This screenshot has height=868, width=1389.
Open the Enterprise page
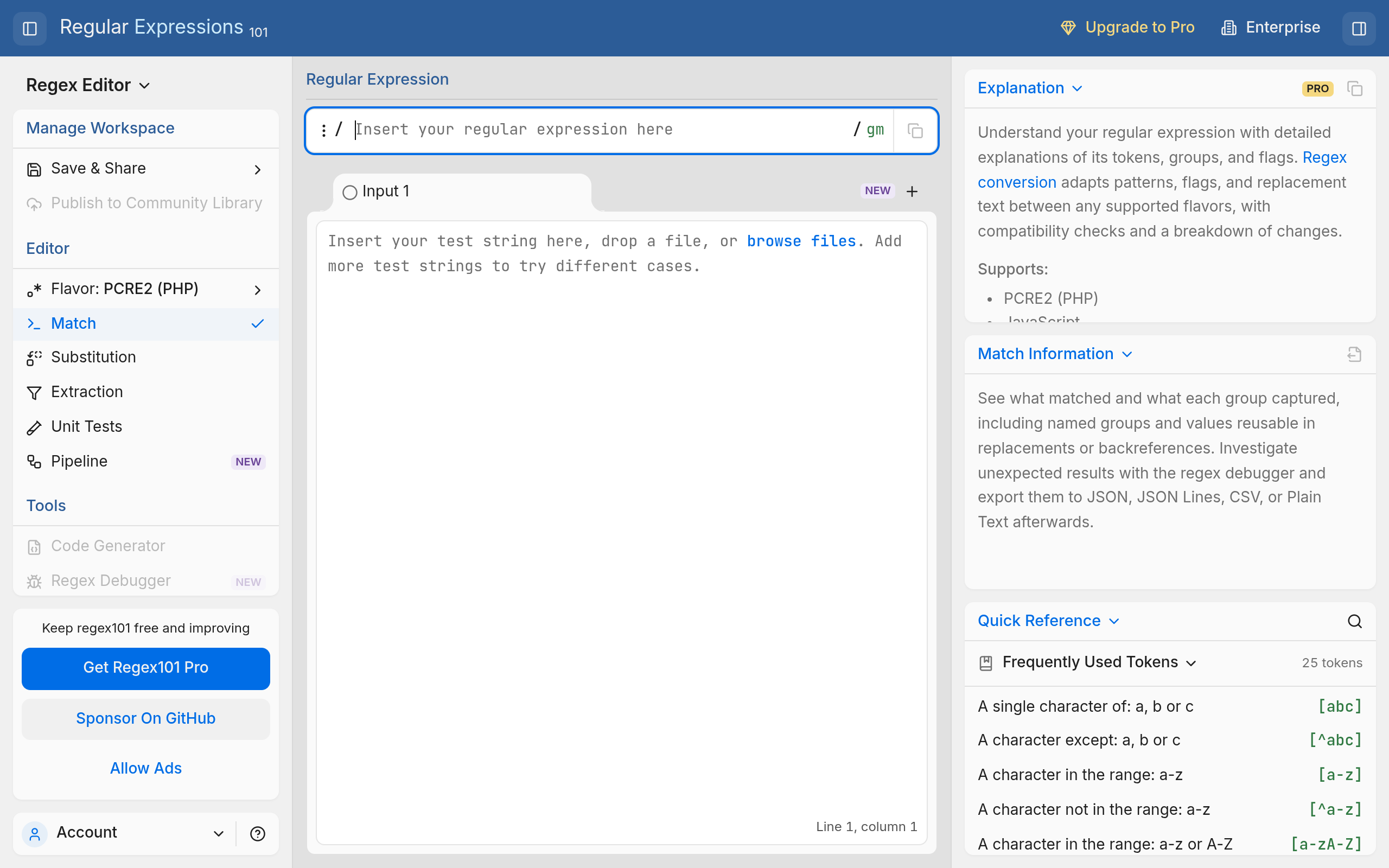[1270, 28]
